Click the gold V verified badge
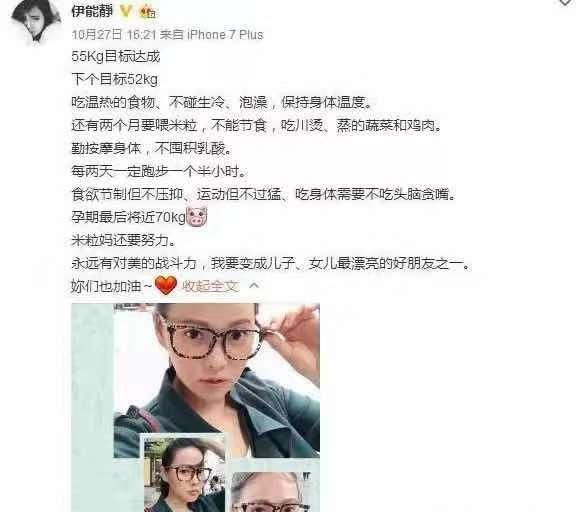The image size is (576, 512). pyautogui.click(x=126, y=11)
